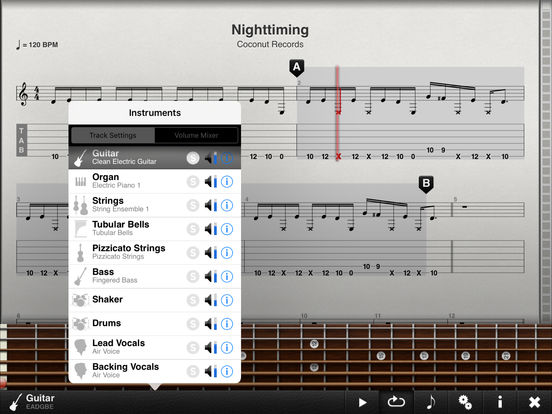Select the Track Settings tab
The image size is (552, 414).
pos(113,135)
